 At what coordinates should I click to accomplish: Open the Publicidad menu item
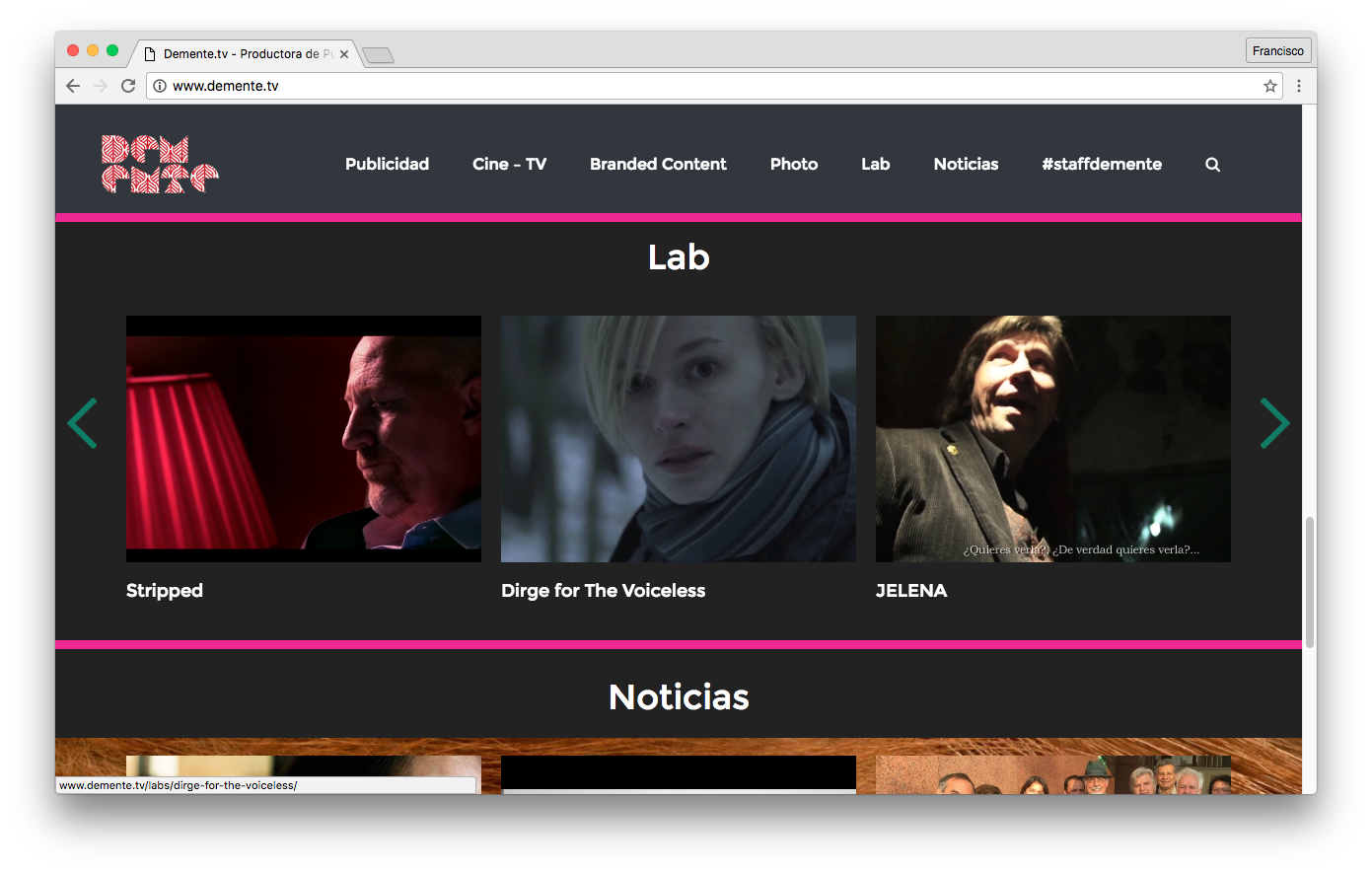387,164
